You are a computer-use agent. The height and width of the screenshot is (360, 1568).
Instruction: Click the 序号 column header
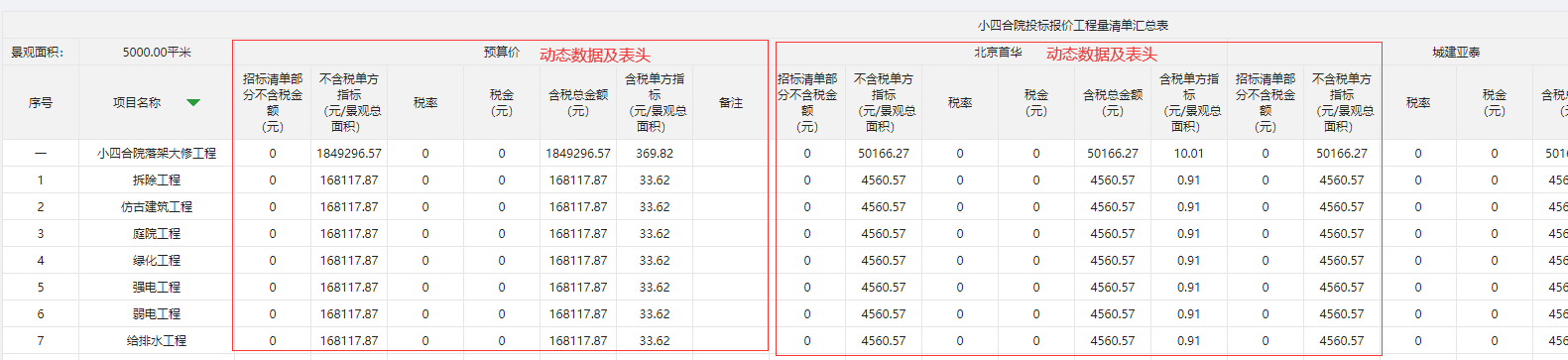click(41, 102)
